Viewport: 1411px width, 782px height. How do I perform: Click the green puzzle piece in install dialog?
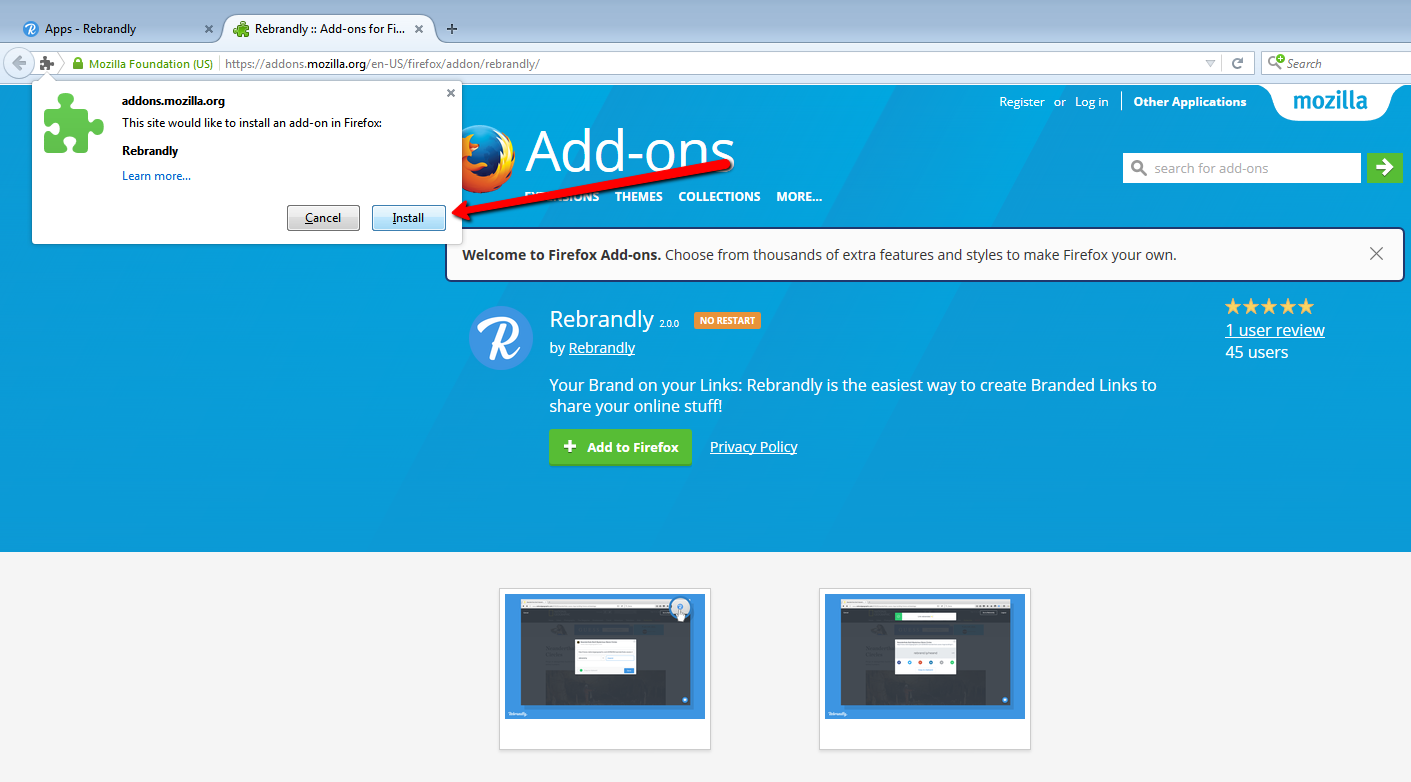coord(73,123)
